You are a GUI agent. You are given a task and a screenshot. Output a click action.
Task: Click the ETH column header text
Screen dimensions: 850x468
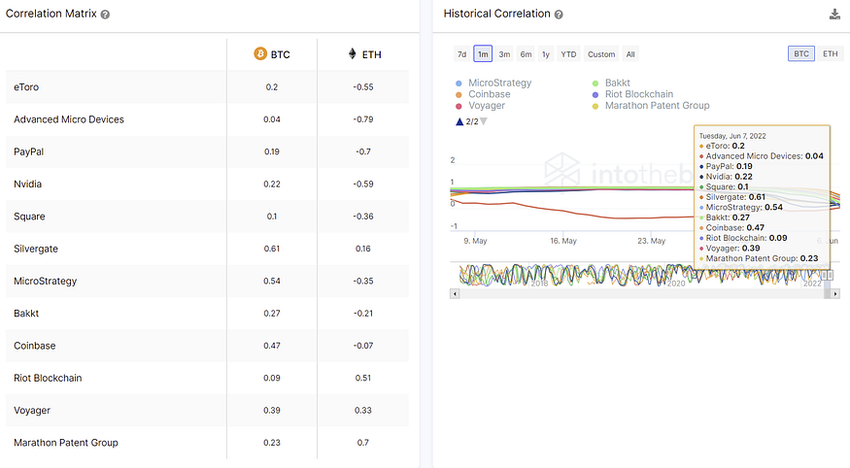[372, 54]
